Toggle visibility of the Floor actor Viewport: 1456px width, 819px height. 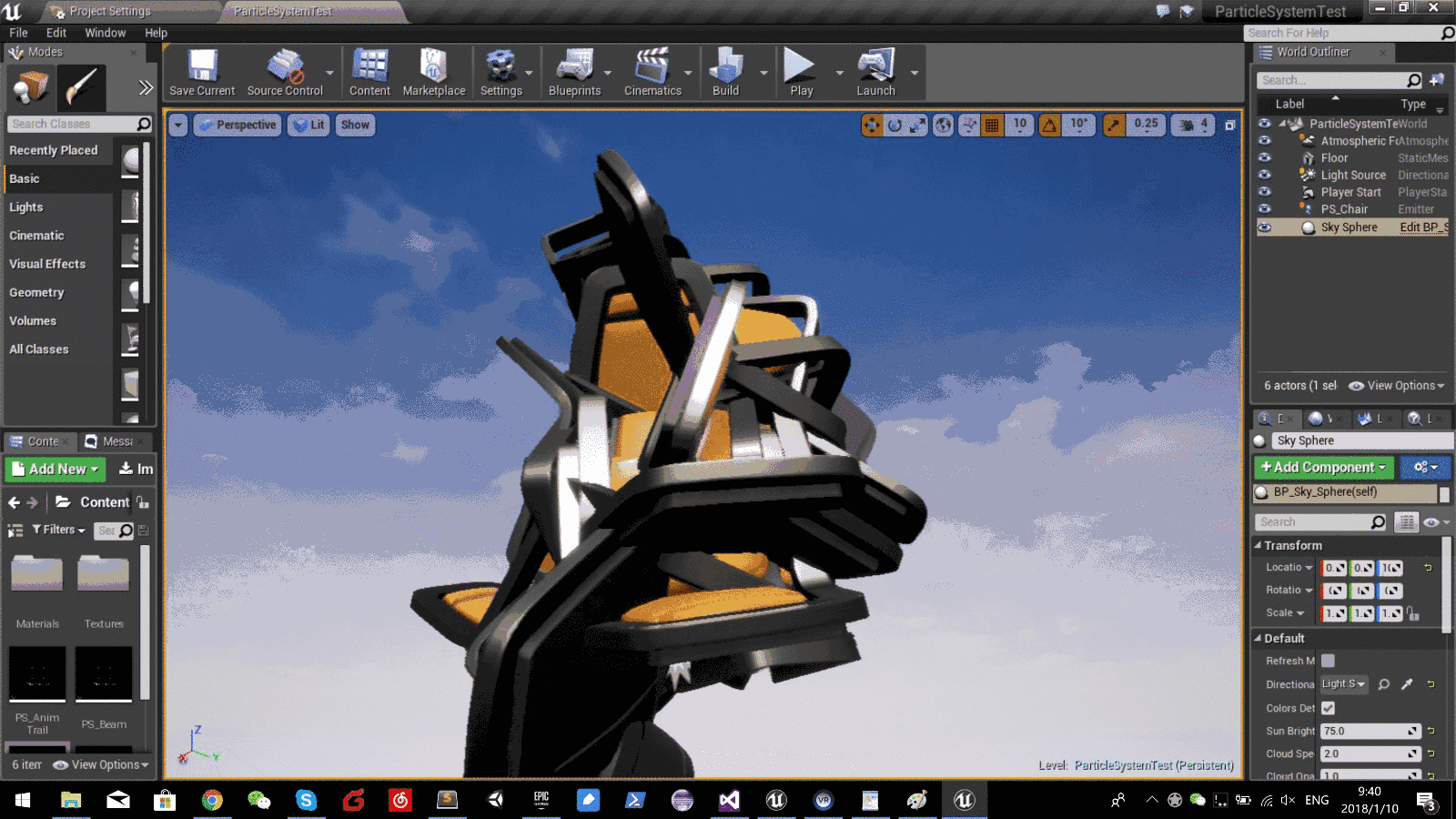(1264, 158)
